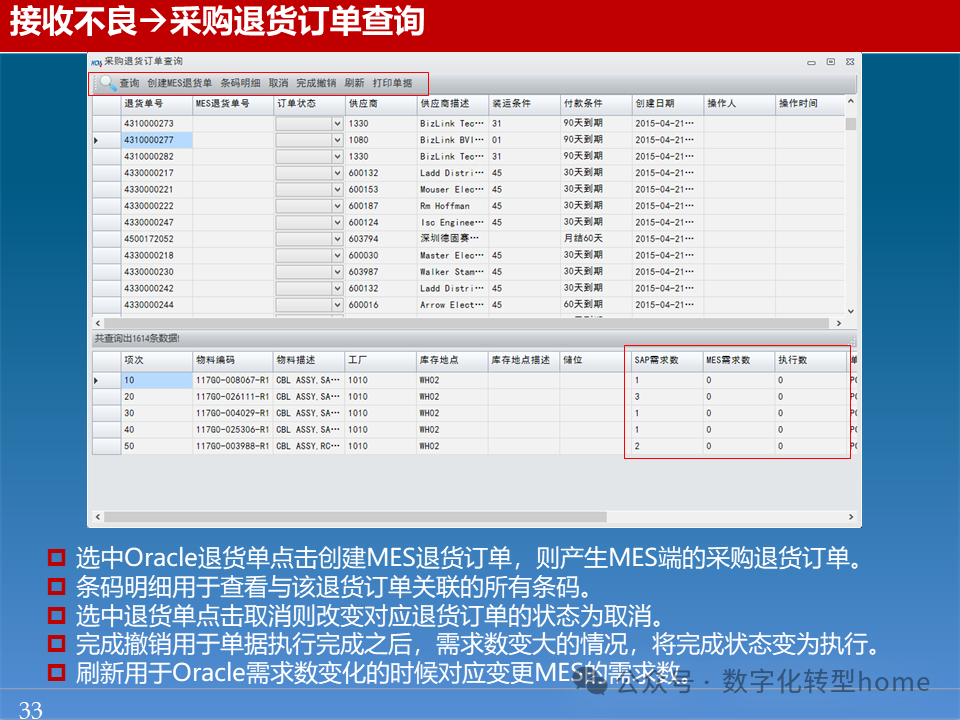The height and width of the screenshot is (720, 960).
Task: Click the magnifier 查询 search icon
Action: click(x=108, y=83)
